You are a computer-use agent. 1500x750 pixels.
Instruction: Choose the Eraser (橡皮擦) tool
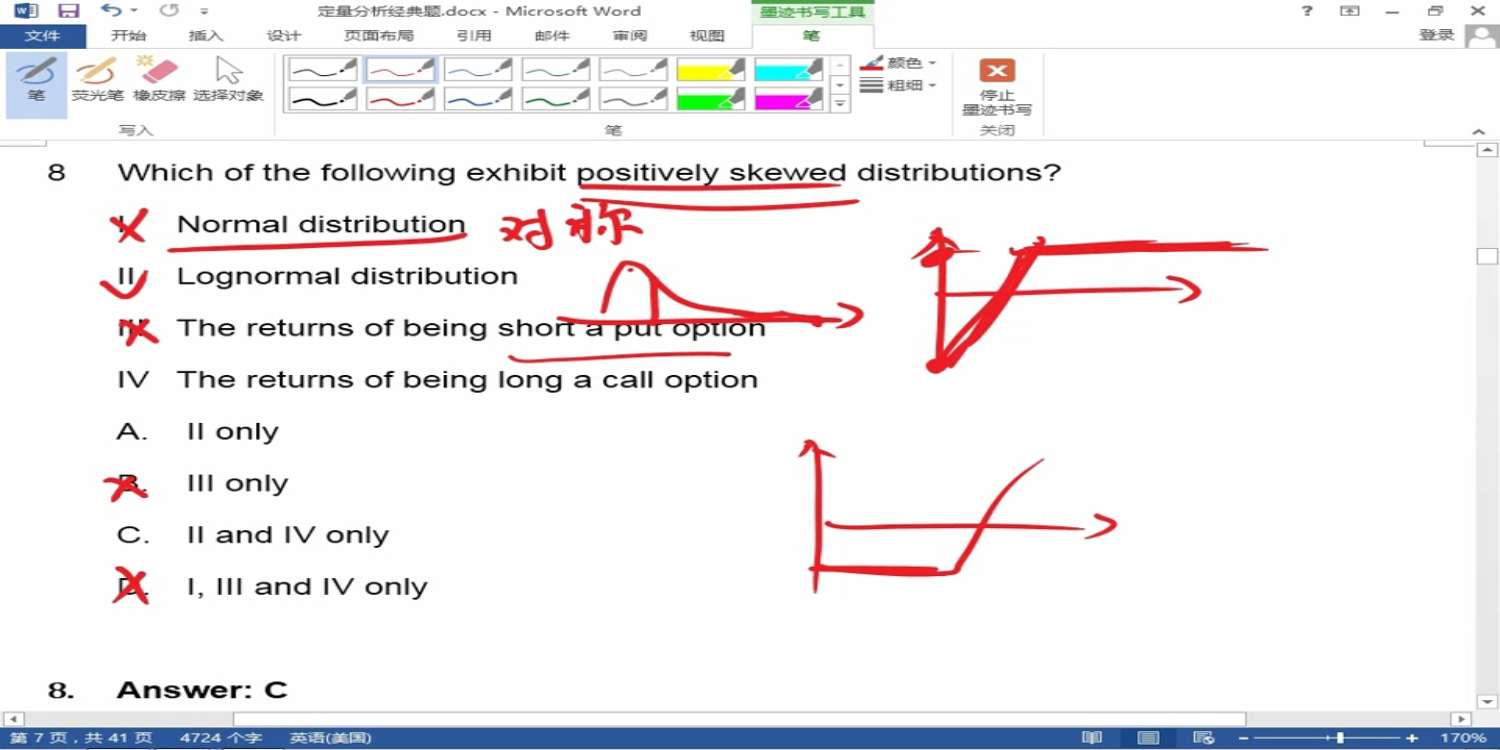pyautogui.click(x=159, y=81)
